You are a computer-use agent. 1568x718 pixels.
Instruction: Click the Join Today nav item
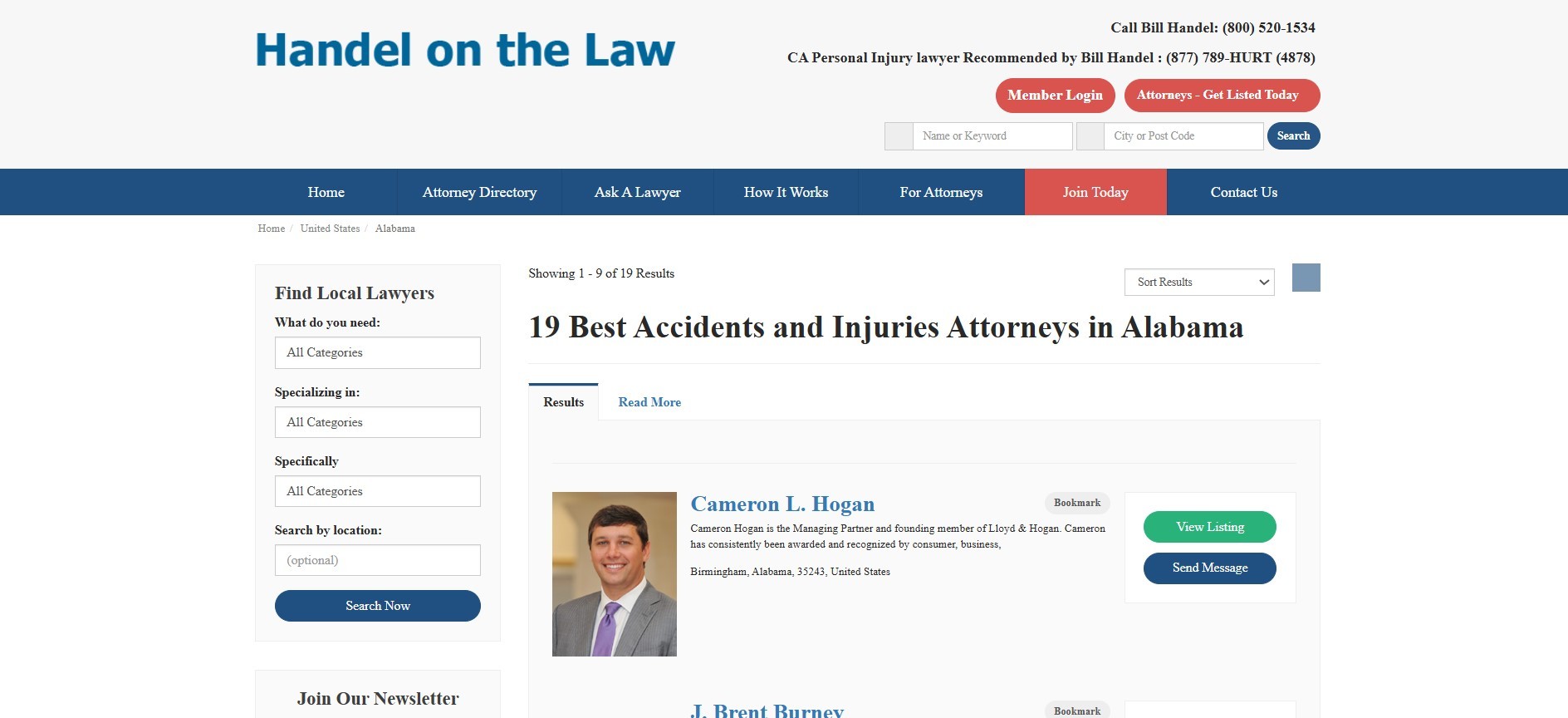1095,192
